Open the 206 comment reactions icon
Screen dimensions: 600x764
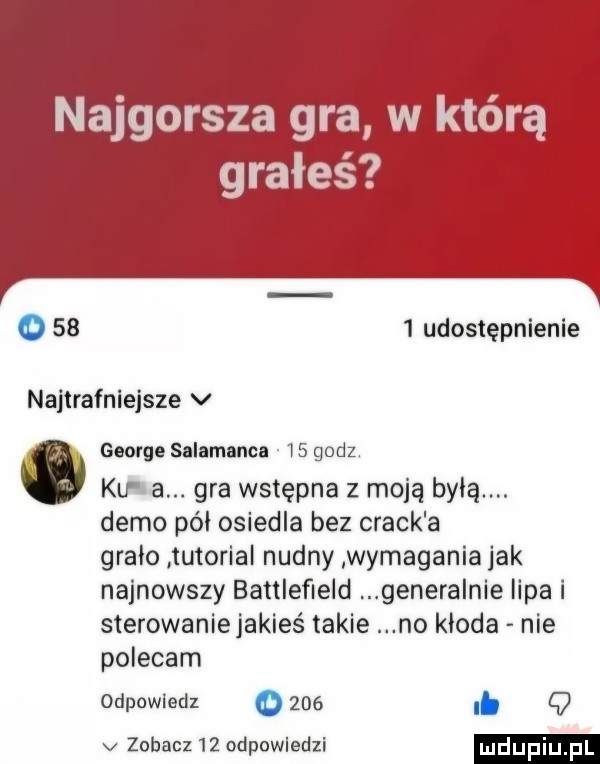[268, 703]
